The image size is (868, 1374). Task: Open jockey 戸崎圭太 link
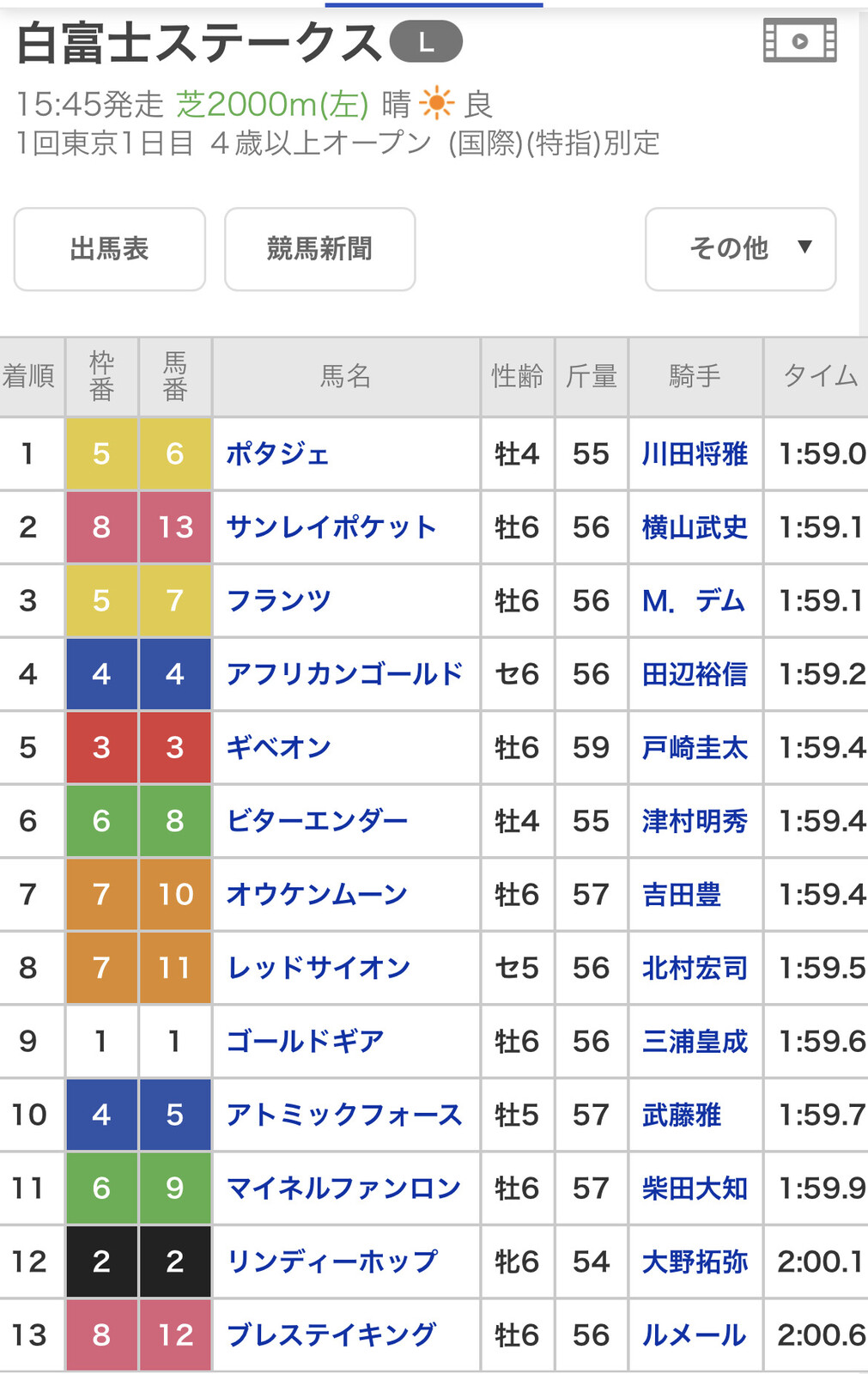point(695,748)
